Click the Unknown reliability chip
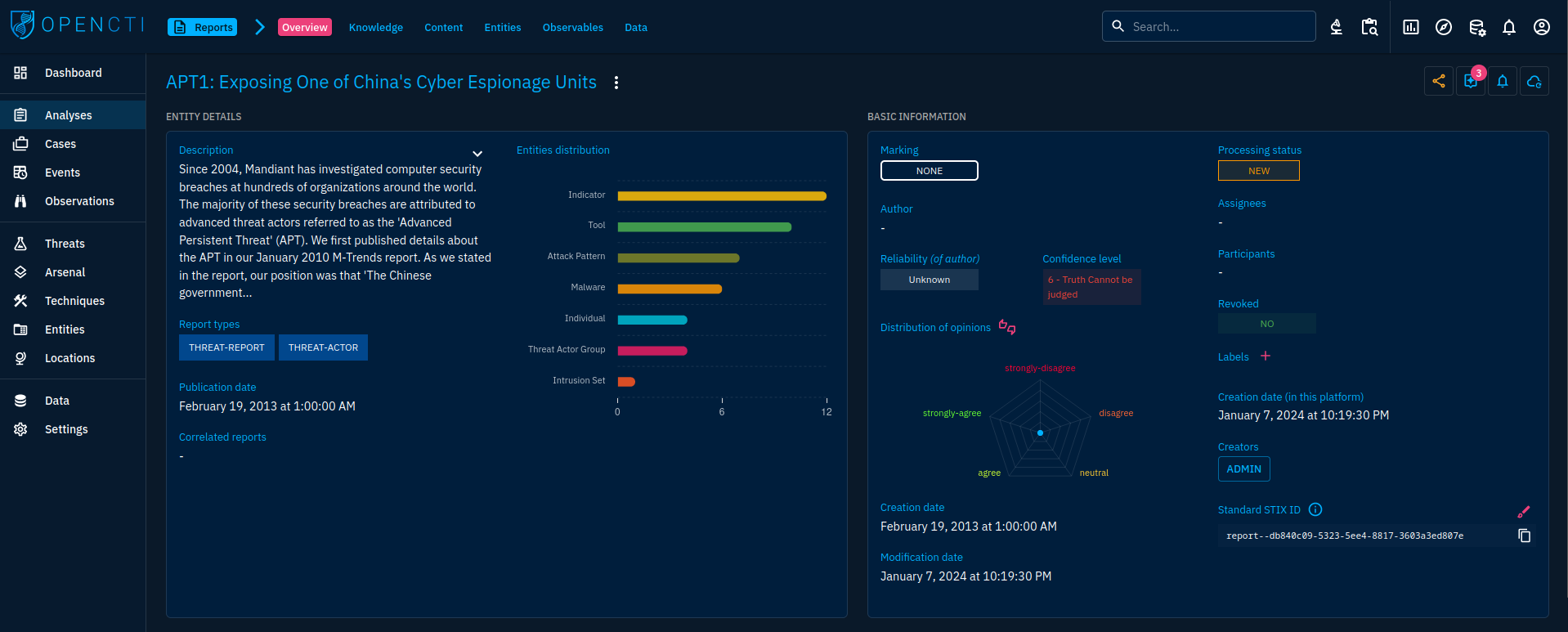 tap(929, 280)
